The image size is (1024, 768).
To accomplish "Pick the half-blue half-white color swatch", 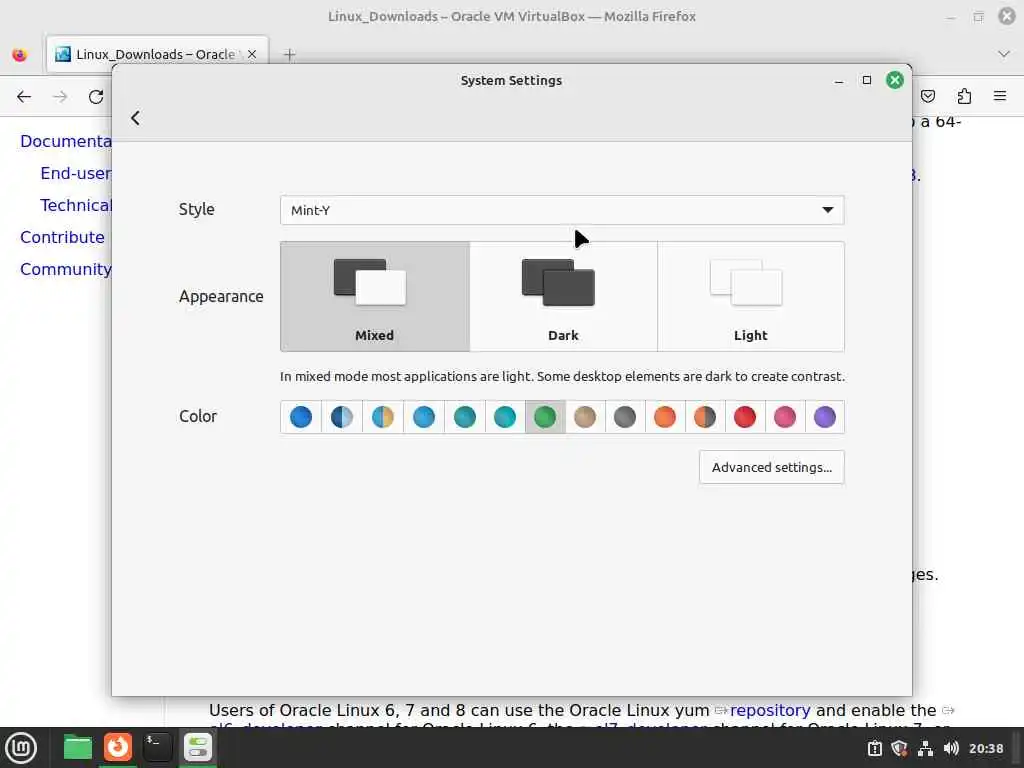I will 342,417.
